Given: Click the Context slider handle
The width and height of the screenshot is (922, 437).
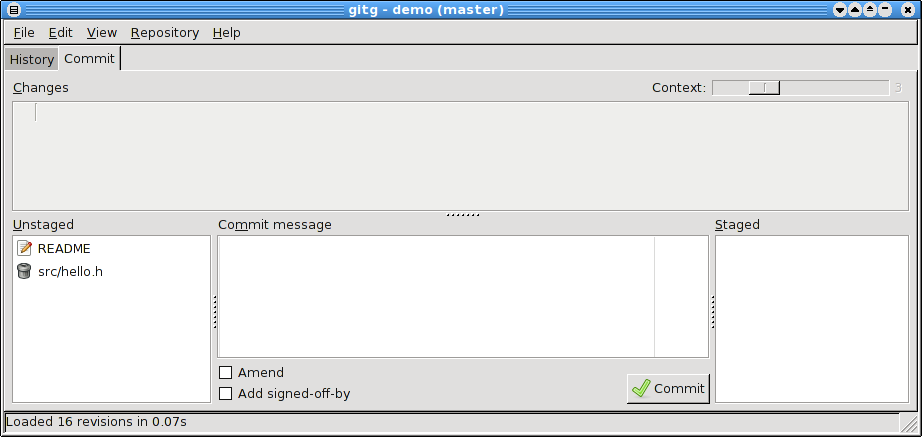Looking at the screenshot, I should coord(764,88).
